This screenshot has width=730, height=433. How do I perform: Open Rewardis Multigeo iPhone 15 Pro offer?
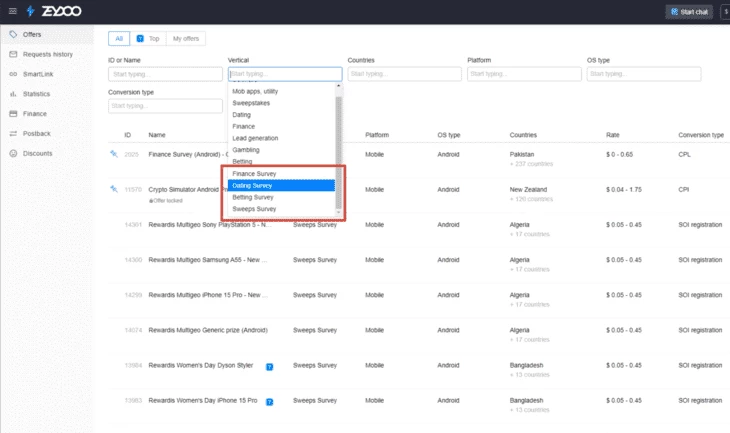(x=208, y=295)
